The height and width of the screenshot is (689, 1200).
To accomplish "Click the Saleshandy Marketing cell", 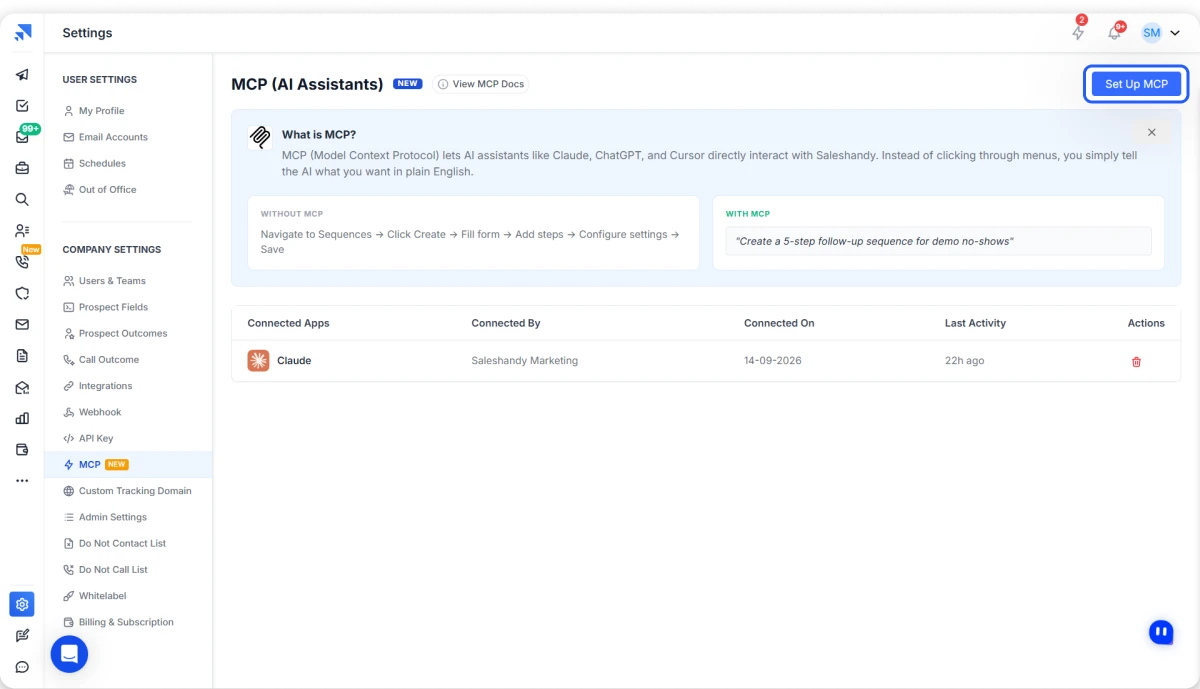I will tap(524, 361).
